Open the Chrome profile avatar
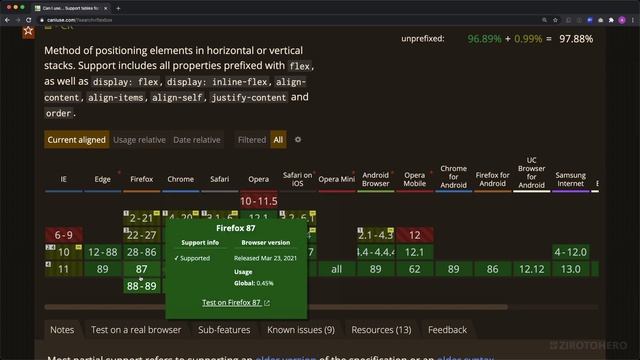The image size is (640, 360). pos(622,20)
